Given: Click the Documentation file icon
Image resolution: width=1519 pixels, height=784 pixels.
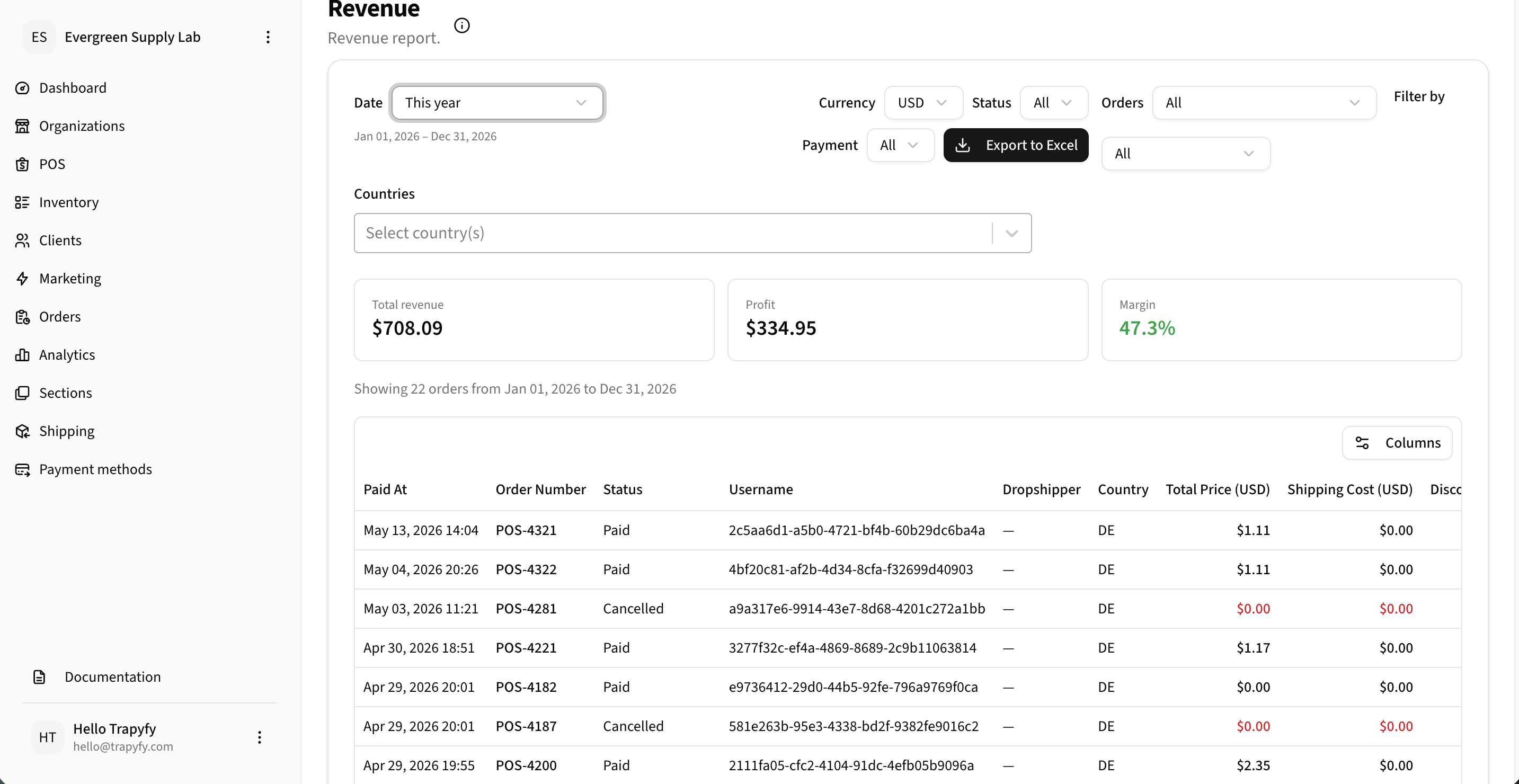Looking at the screenshot, I should tap(40, 678).
